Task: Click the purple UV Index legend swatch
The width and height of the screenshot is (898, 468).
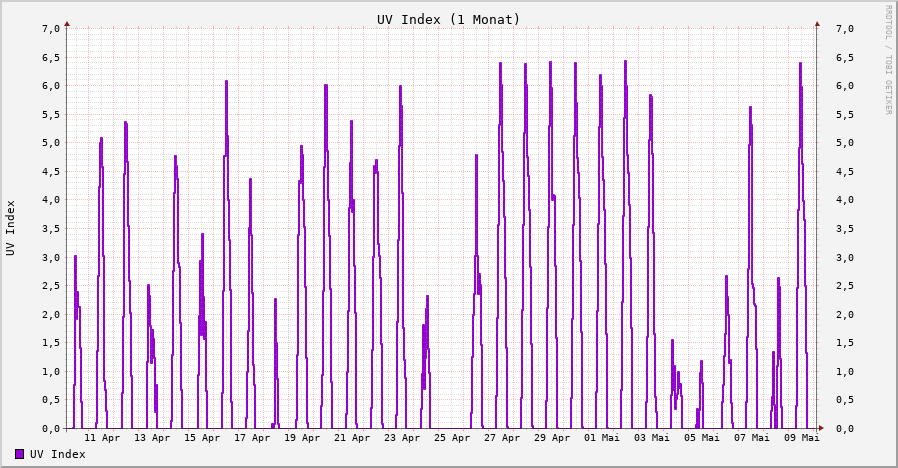Action: coord(19,454)
